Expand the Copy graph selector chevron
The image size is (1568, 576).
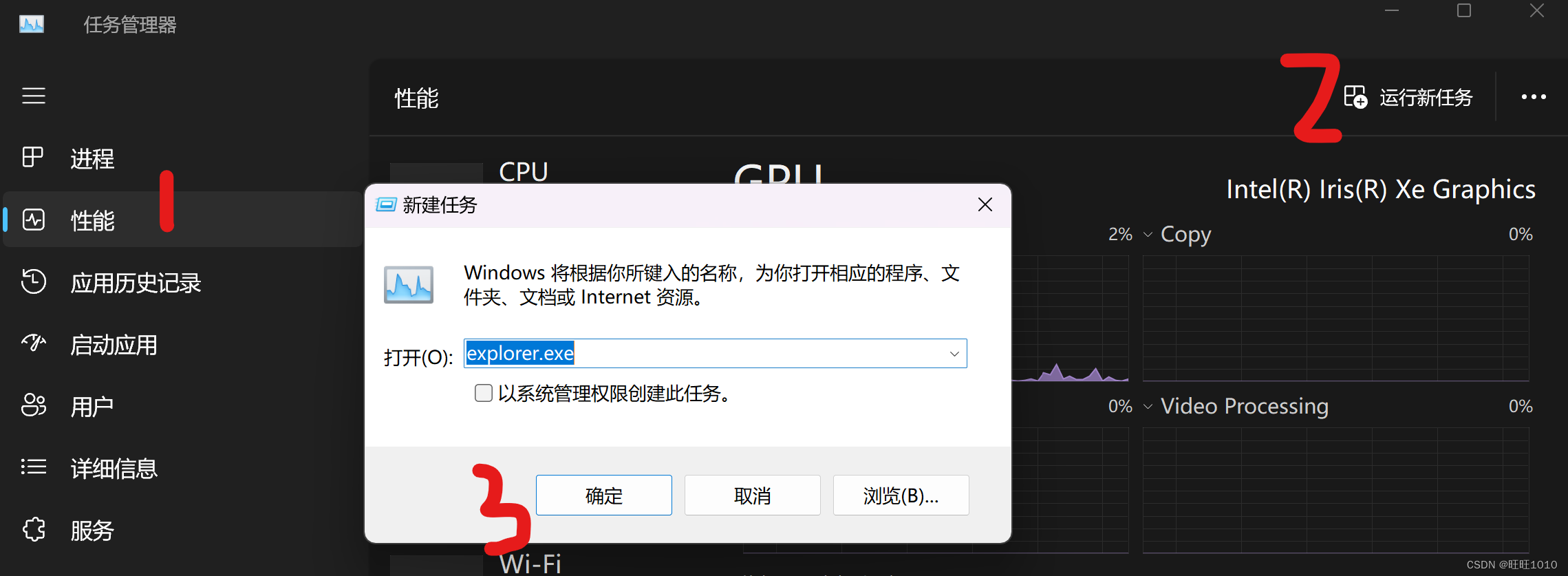click(1148, 235)
